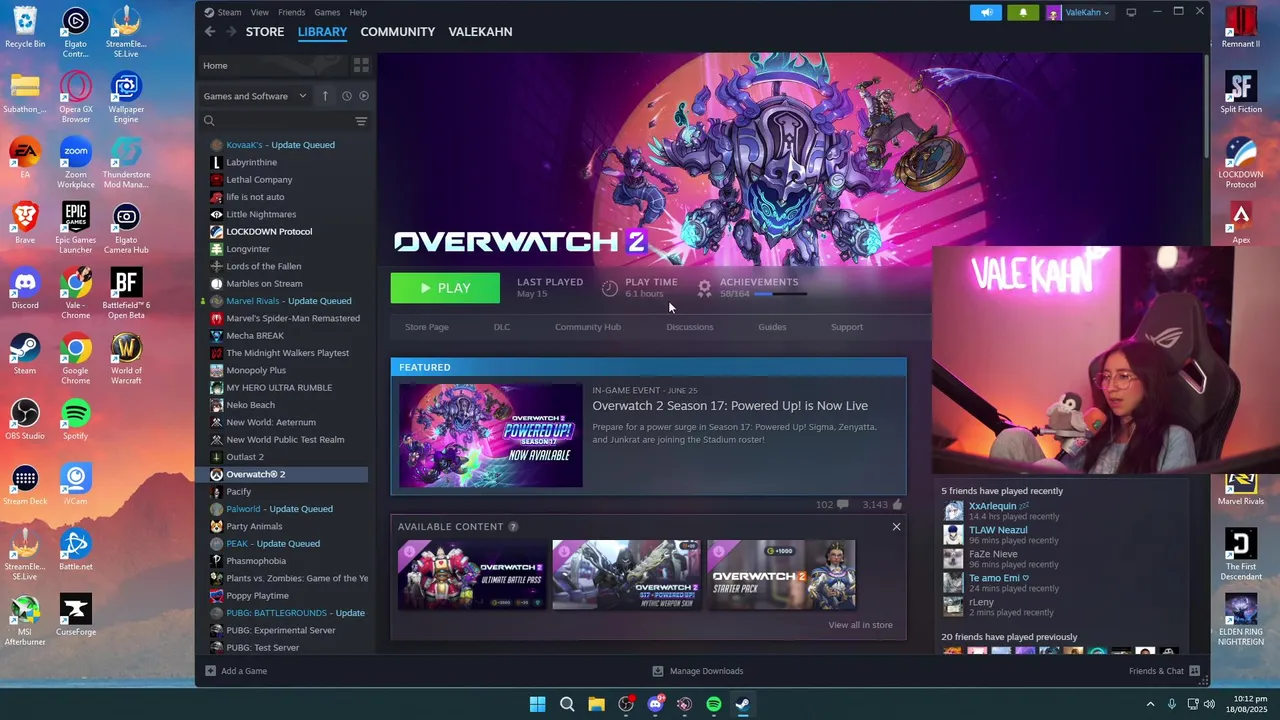The width and height of the screenshot is (1280, 720).
Task: Click the Windows Start button
Action: tap(537, 704)
